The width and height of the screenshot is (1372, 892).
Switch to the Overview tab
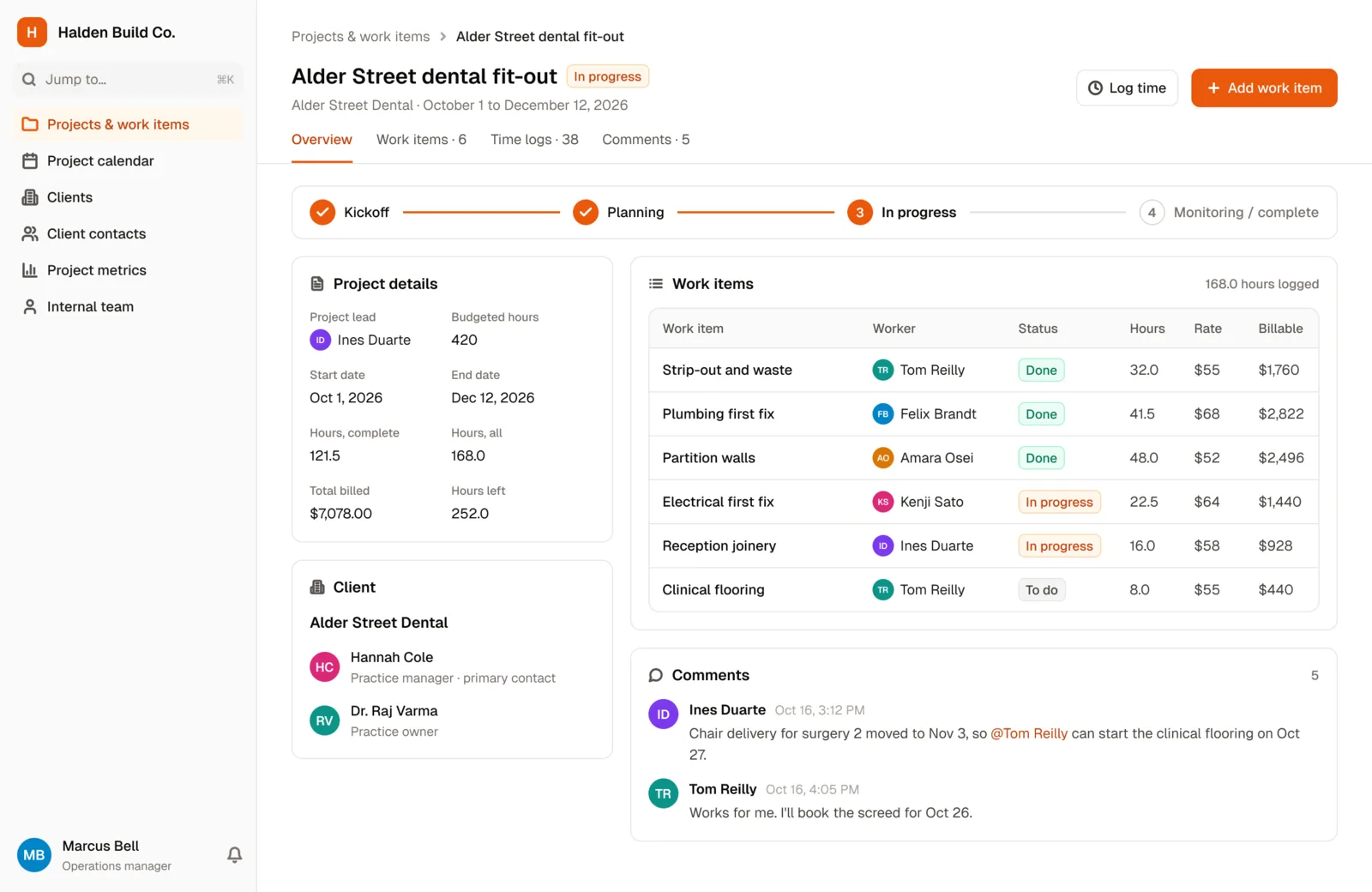click(322, 140)
